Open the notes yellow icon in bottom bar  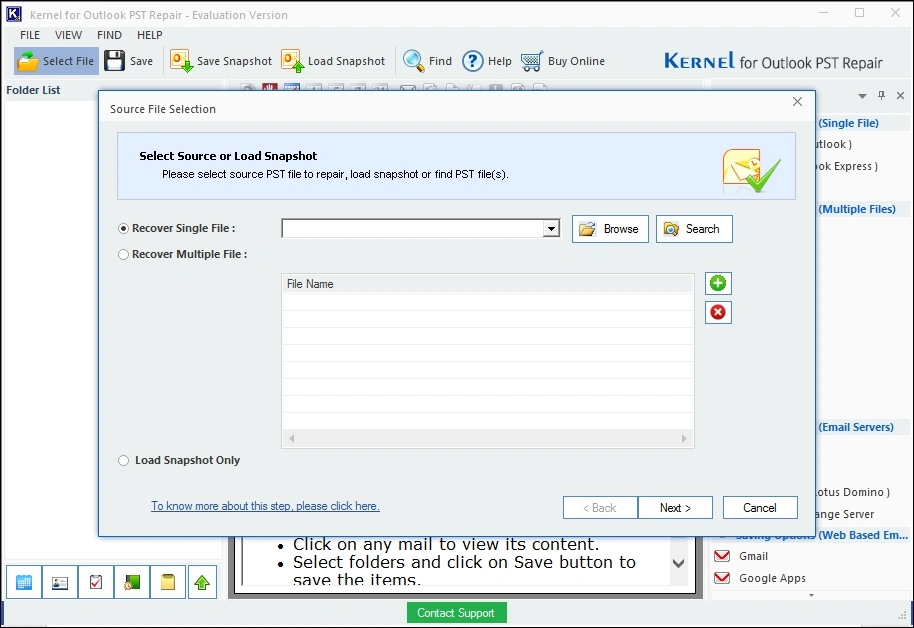tap(168, 582)
